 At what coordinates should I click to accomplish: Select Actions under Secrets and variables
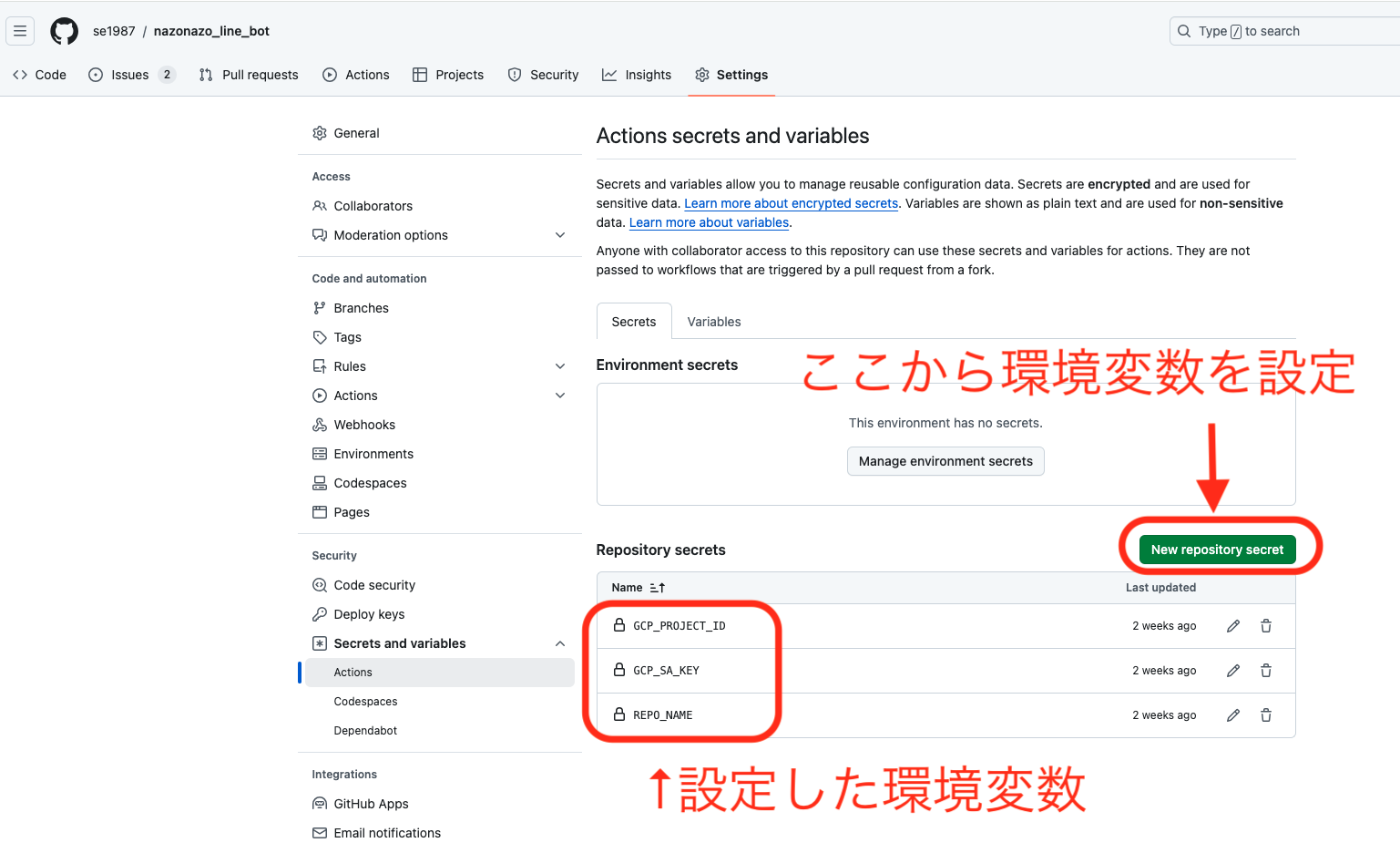coord(440,673)
